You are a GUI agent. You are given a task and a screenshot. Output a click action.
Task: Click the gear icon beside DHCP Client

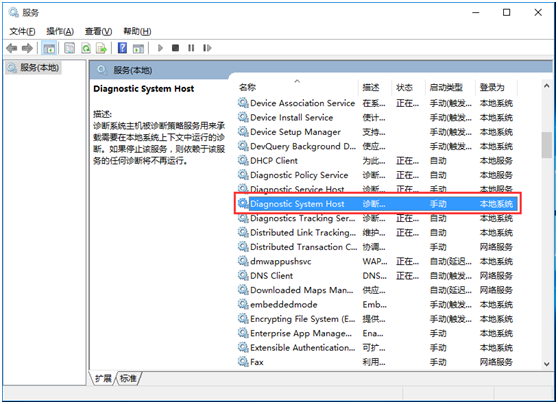pyautogui.click(x=243, y=161)
